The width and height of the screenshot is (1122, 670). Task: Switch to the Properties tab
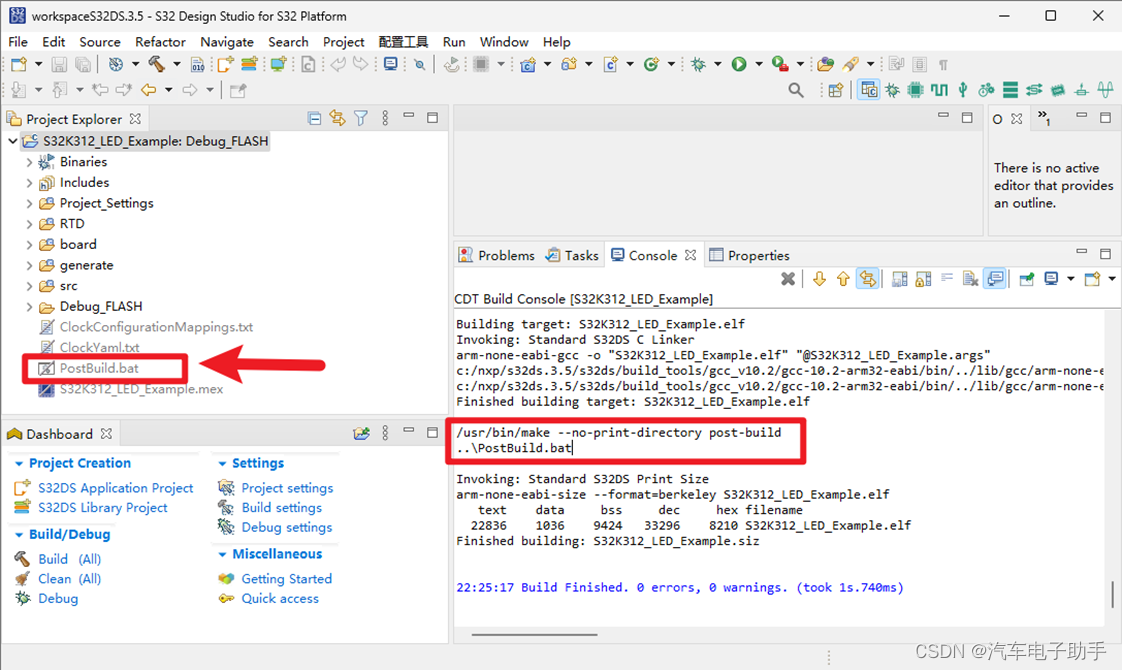[x=750, y=256]
